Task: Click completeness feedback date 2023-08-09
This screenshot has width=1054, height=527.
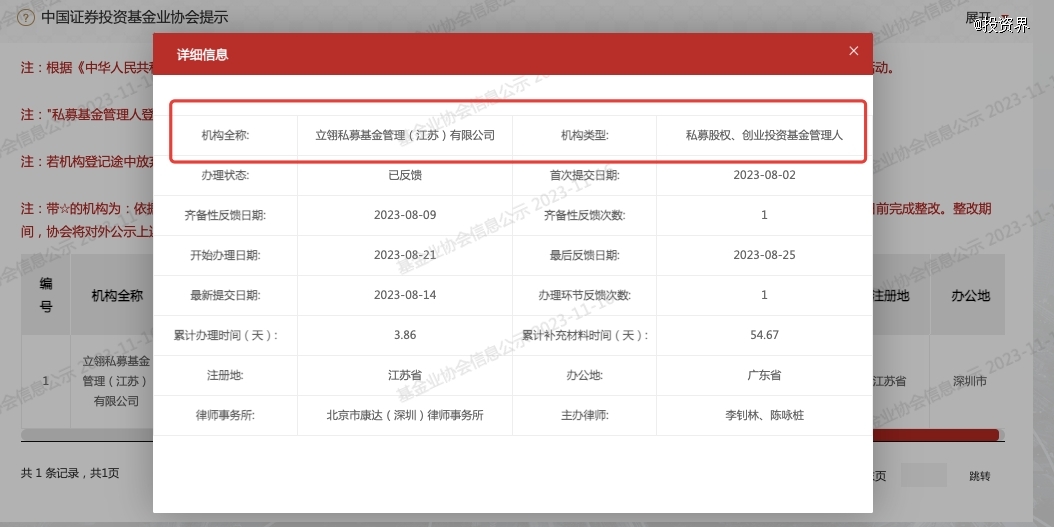Action: [405, 215]
